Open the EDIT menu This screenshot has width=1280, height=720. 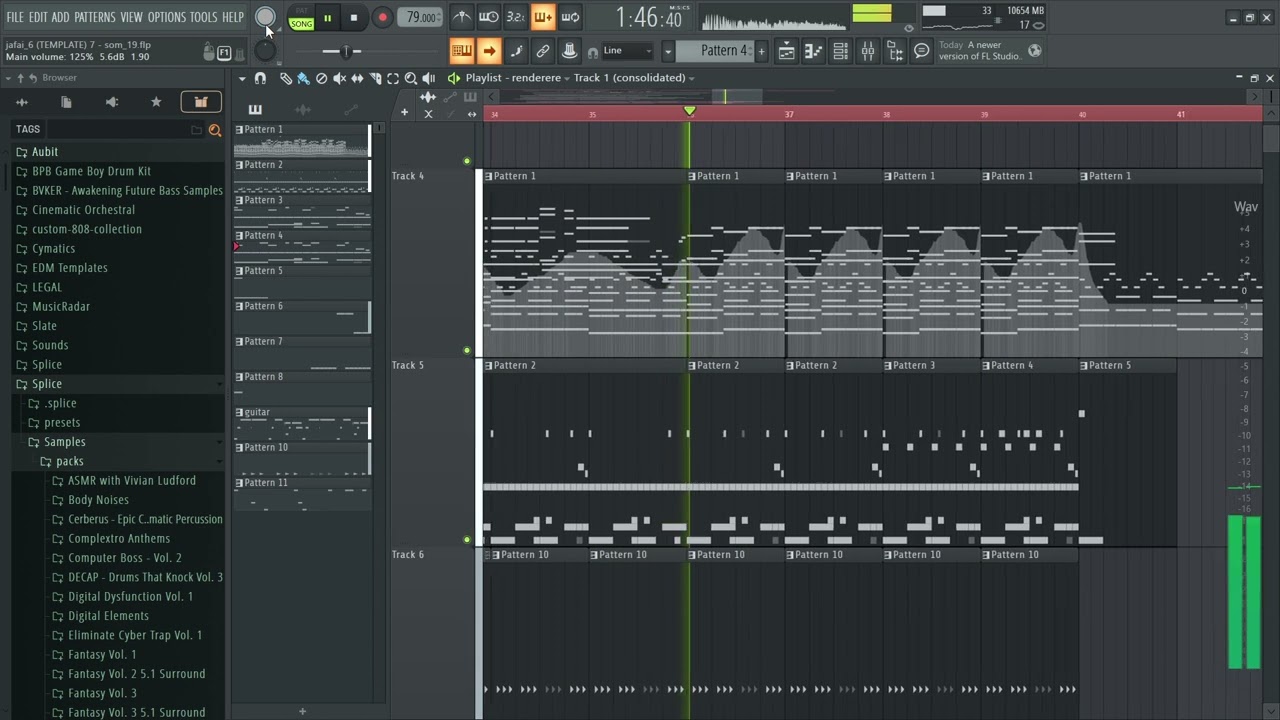[38, 17]
